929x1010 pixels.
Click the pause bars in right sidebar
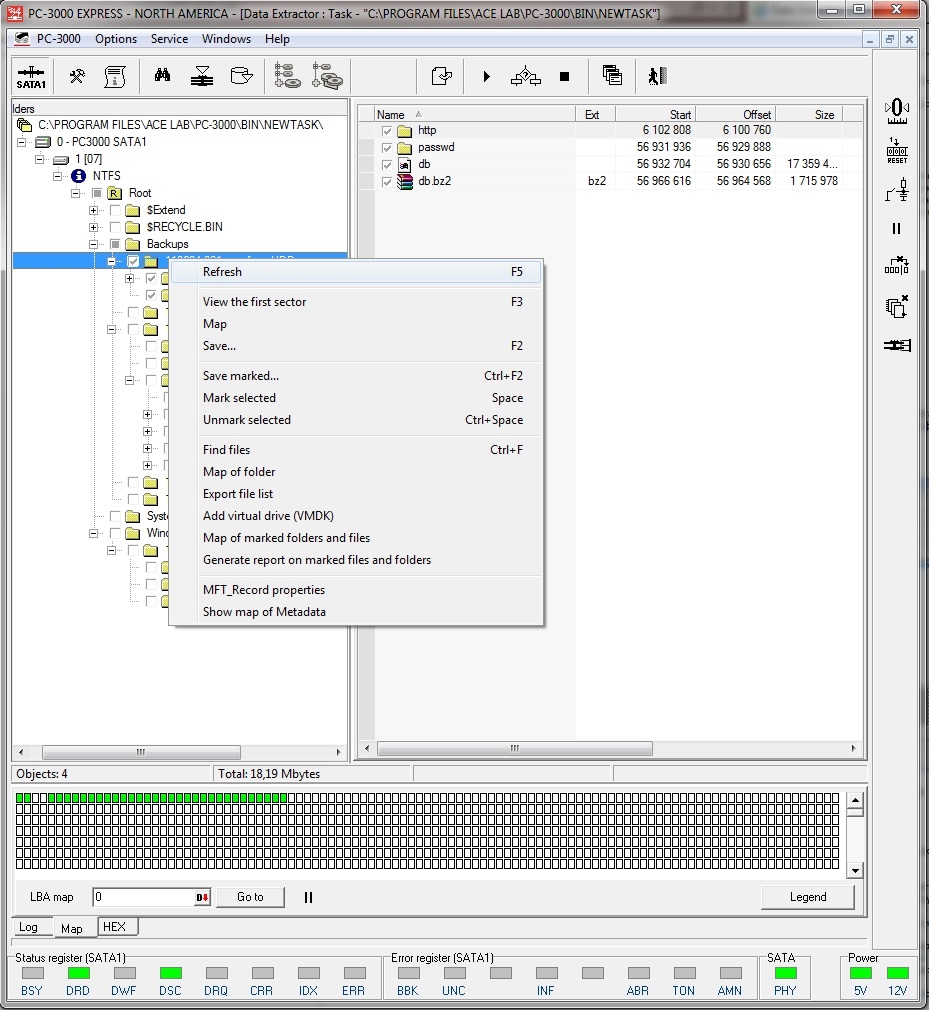click(x=897, y=229)
